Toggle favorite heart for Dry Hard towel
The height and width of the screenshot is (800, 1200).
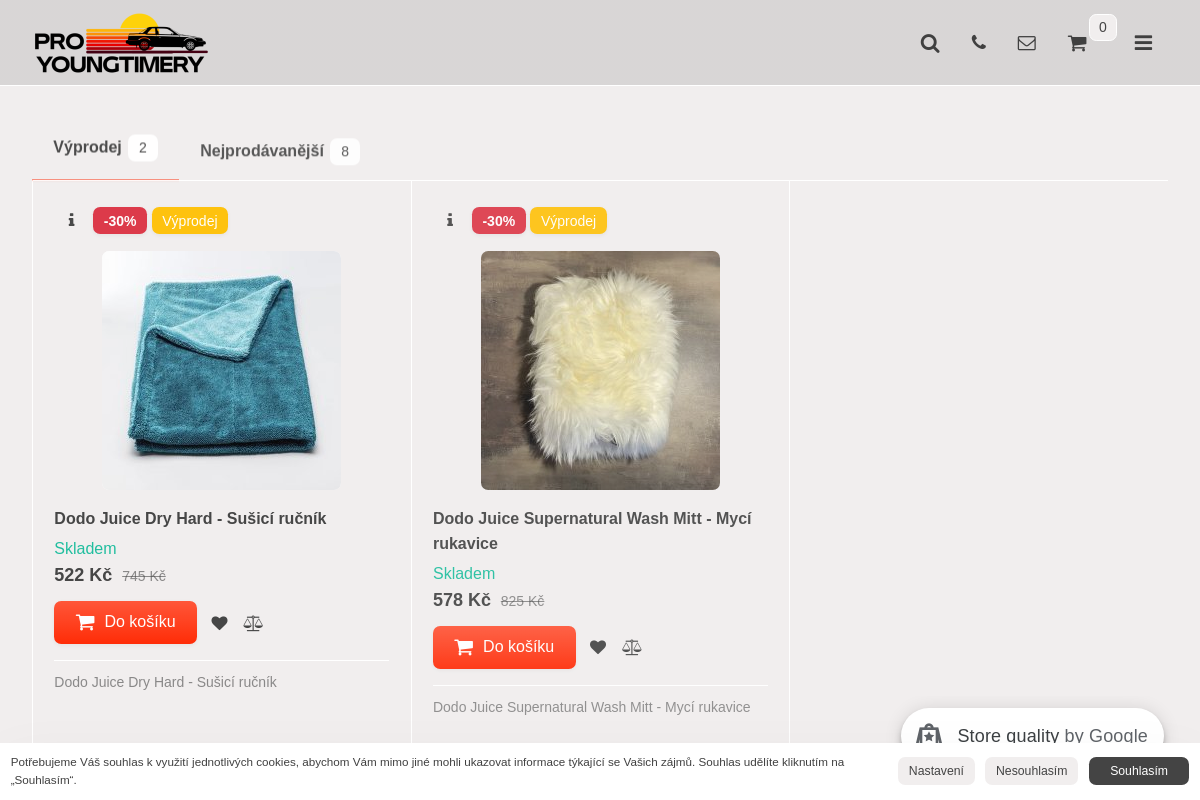220,623
